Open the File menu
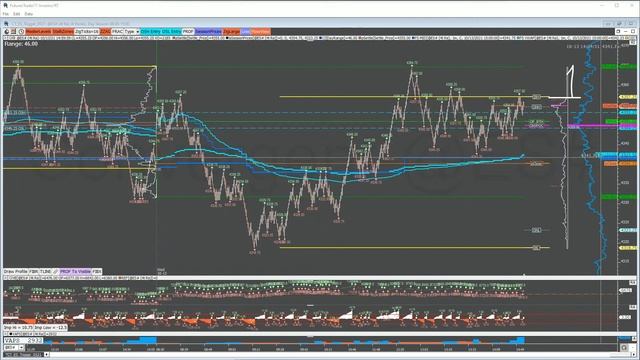 [5, 13]
